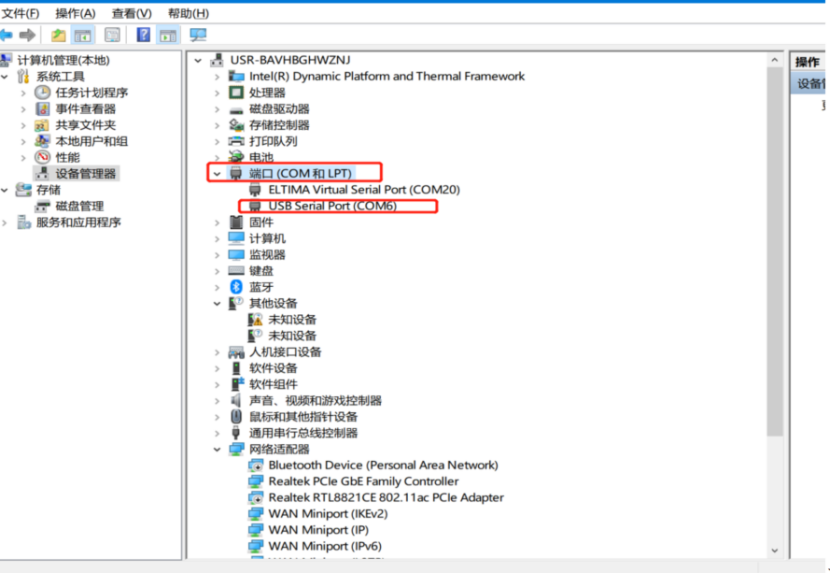Click the forward arrow toolbar icon
Screen dimensions: 831x573
pyautogui.click(x=27, y=35)
